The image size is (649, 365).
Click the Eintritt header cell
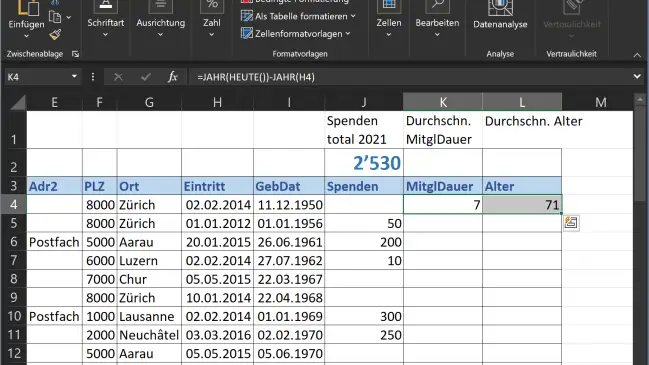[217, 186]
